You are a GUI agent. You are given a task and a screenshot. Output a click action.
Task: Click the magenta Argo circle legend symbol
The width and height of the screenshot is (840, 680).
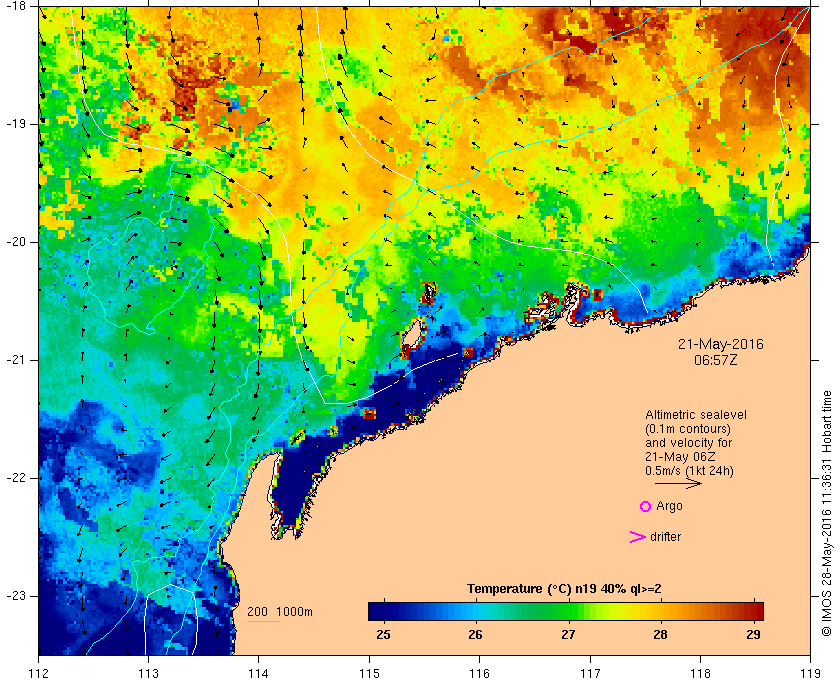pyautogui.click(x=646, y=506)
